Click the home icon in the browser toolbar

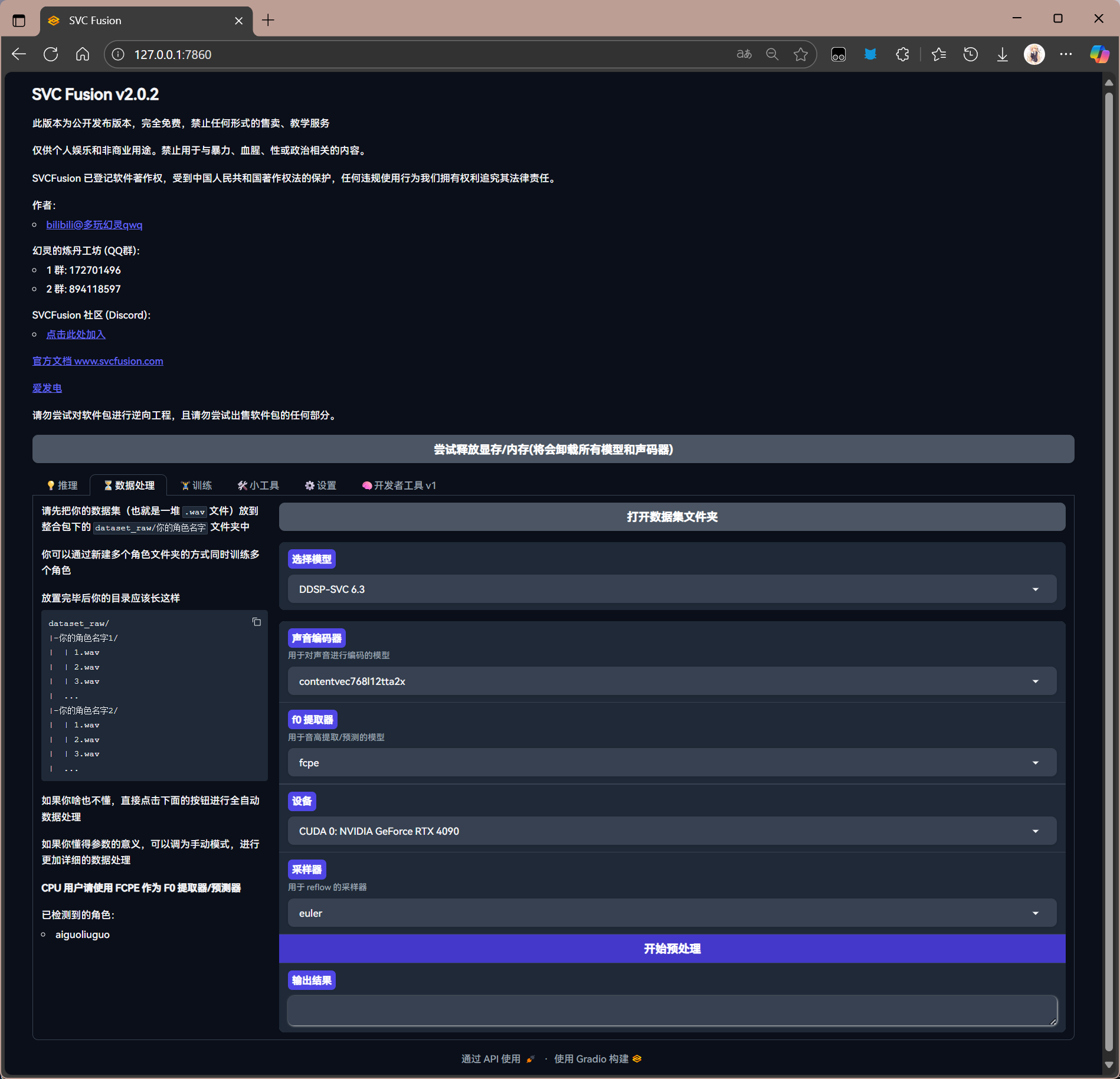click(83, 54)
